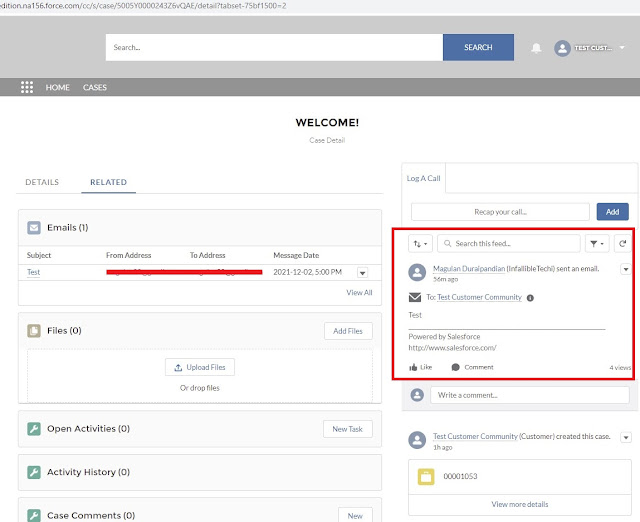The width and height of the screenshot is (640, 522).
Task: Like the email feed post
Action: 420,367
